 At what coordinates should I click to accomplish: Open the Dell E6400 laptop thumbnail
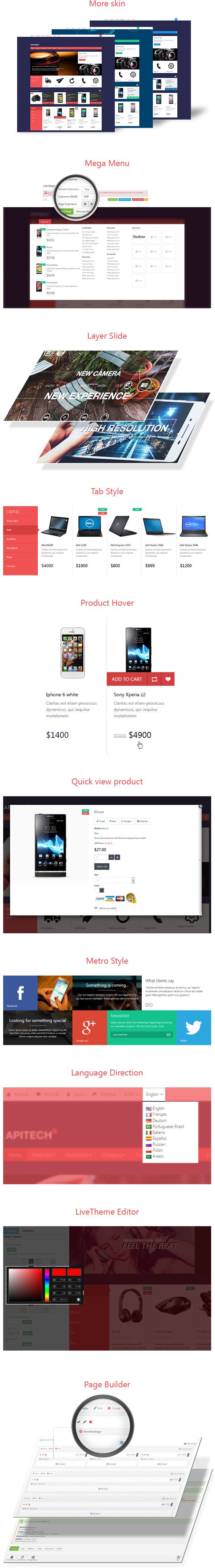[55, 525]
